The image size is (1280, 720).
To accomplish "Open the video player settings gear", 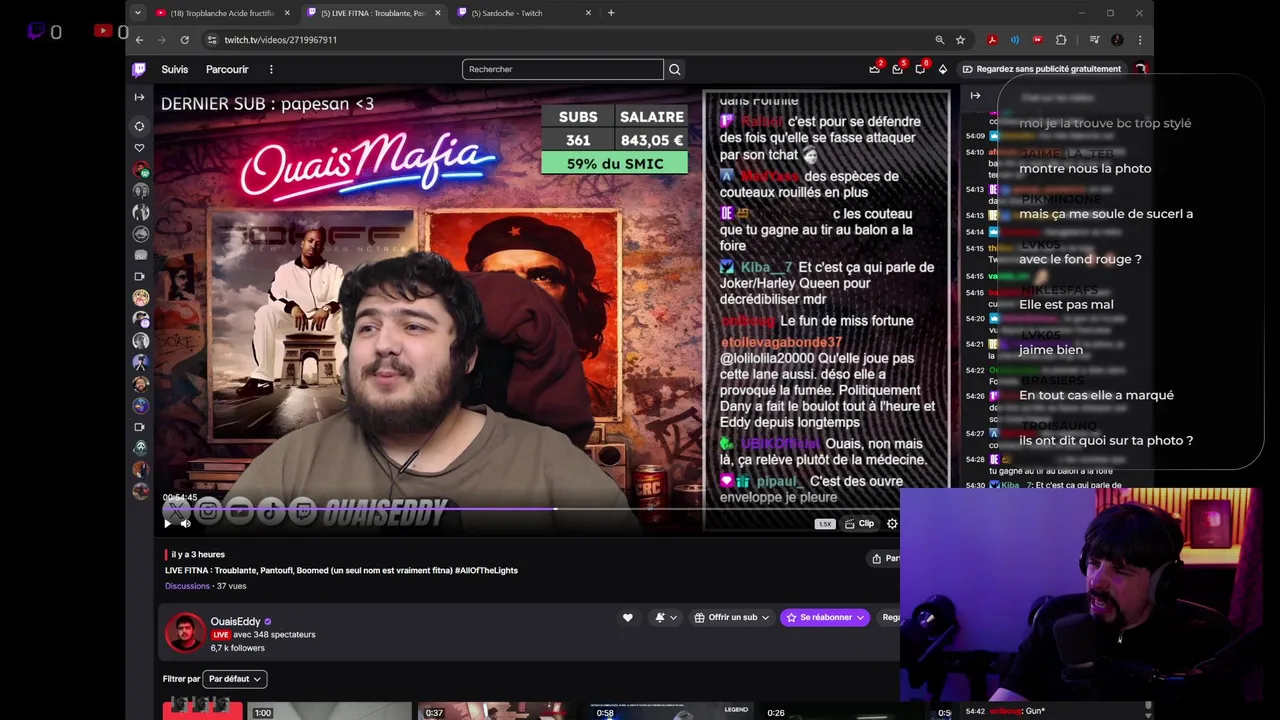I will tap(892, 523).
